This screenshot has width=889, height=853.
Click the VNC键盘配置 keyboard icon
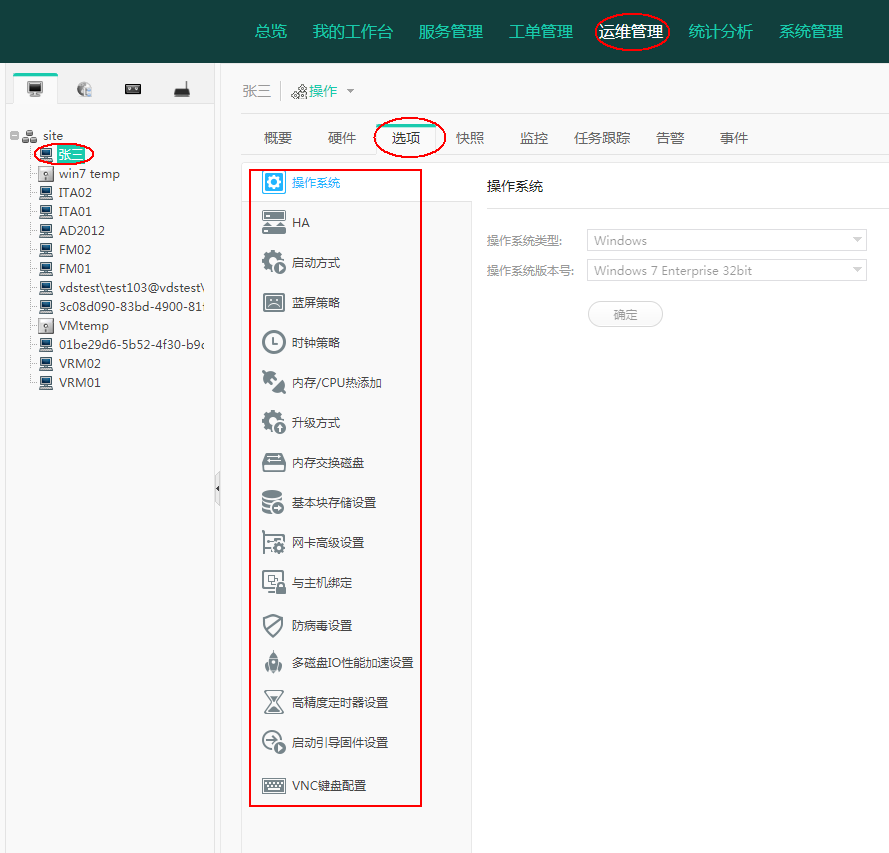[274, 786]
